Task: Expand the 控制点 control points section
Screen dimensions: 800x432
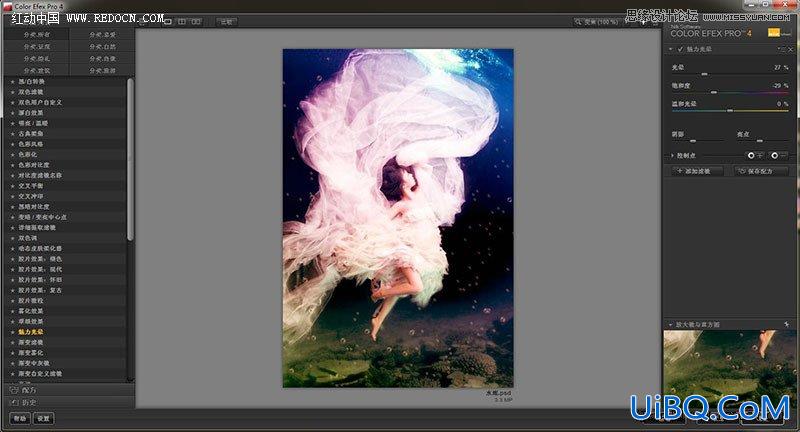Action: pyautogui.click(x=672, y=156)
